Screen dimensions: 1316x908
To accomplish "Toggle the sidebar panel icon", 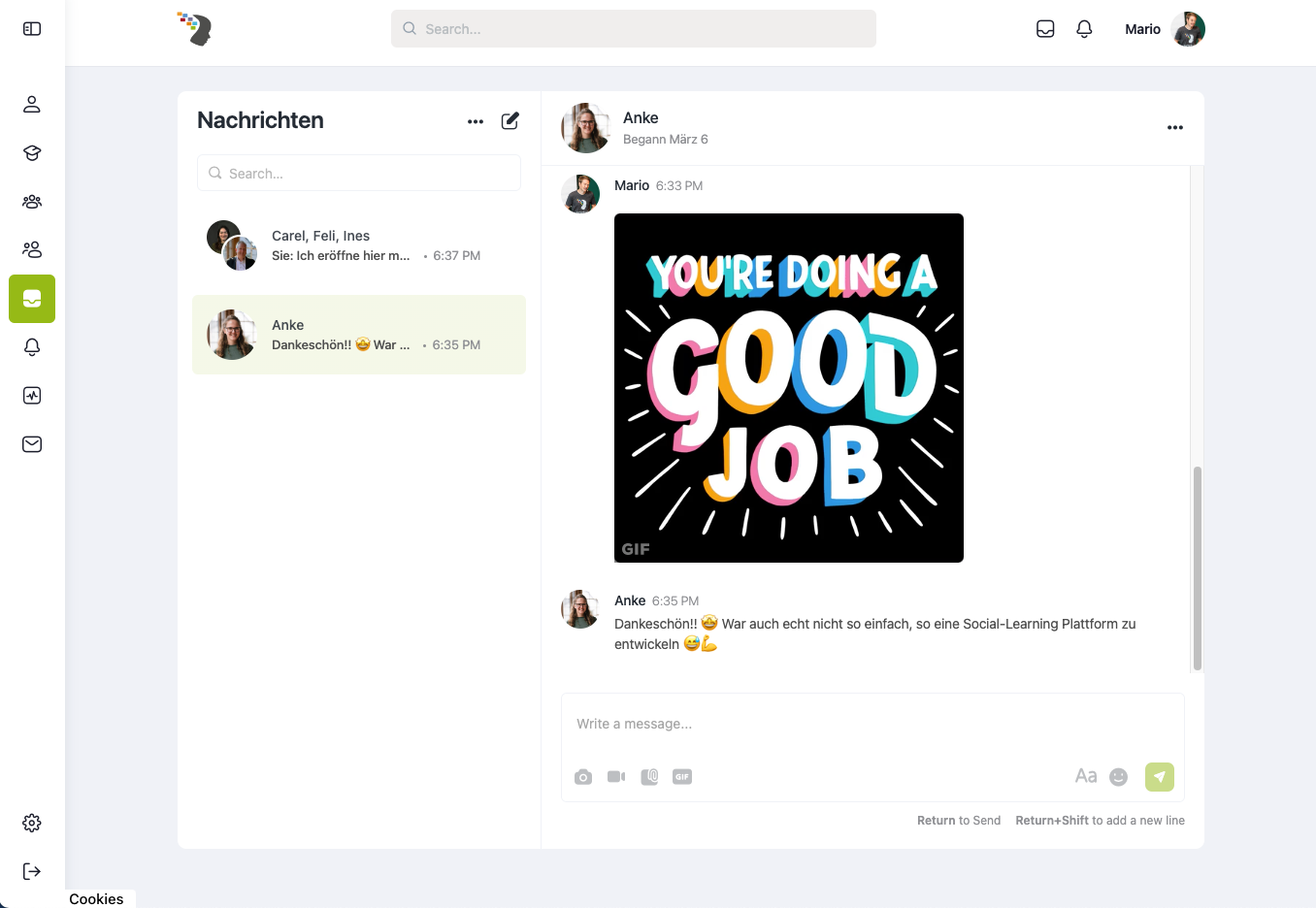I will click(x=32, y=29).
